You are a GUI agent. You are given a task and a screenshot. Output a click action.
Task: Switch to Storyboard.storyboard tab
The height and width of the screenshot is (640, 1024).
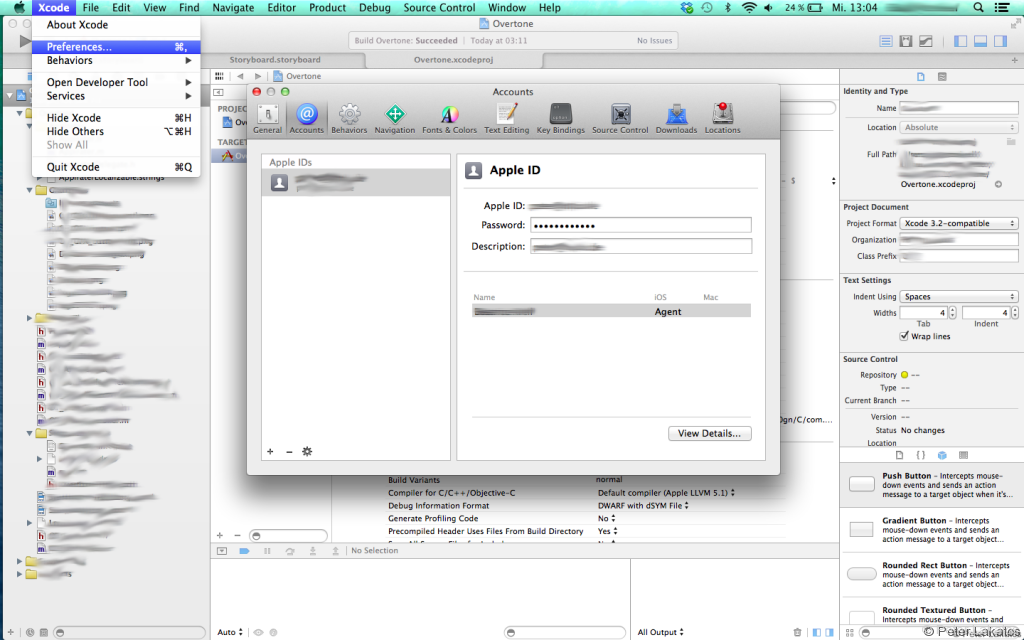pos(275,59)
